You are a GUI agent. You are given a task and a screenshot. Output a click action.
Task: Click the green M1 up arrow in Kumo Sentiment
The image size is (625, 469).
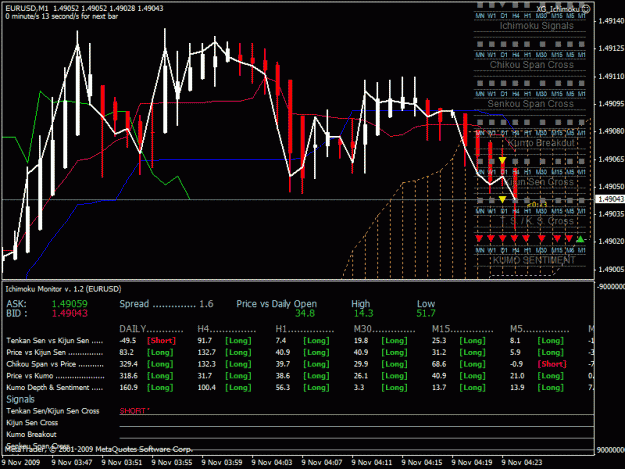point(581,239)
